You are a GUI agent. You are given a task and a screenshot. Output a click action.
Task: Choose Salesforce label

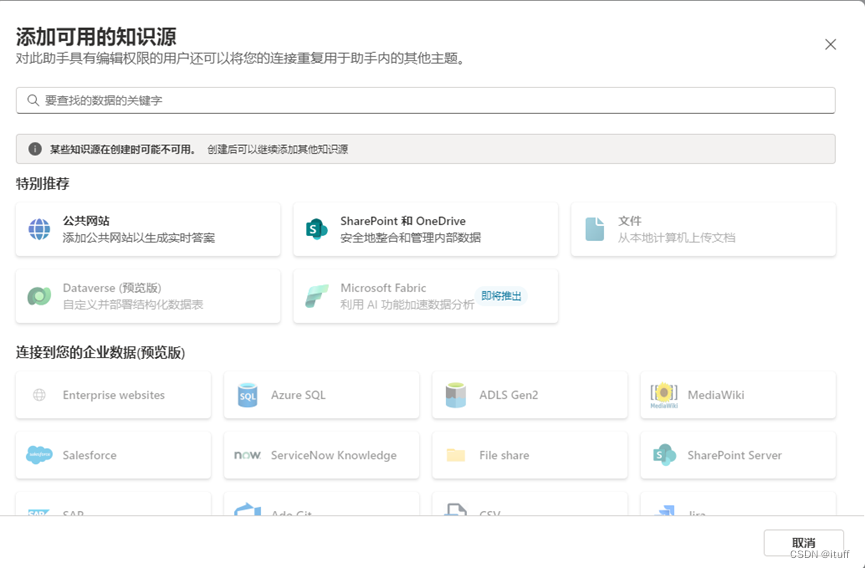[89, 455]
